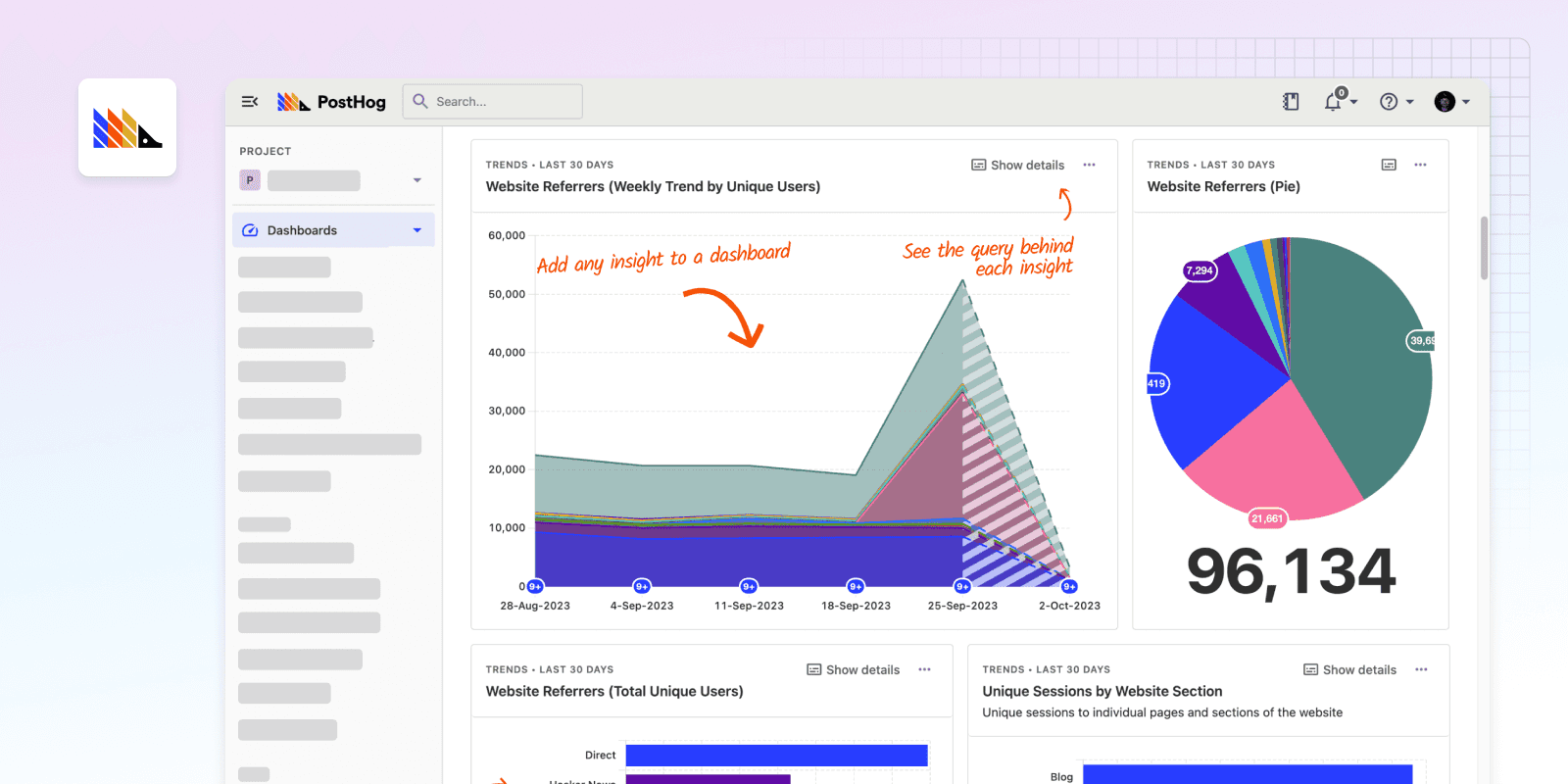This screenshot has width=1568, height=784.
Task: Show details for Weekly Trend by Unique Users
Action: tap(1017, 165)
